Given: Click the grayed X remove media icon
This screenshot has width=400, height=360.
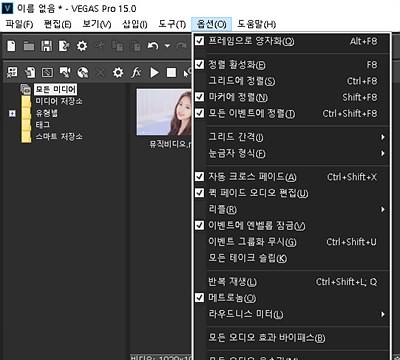Looking at the screenshot, I should (x=100, y=72).
